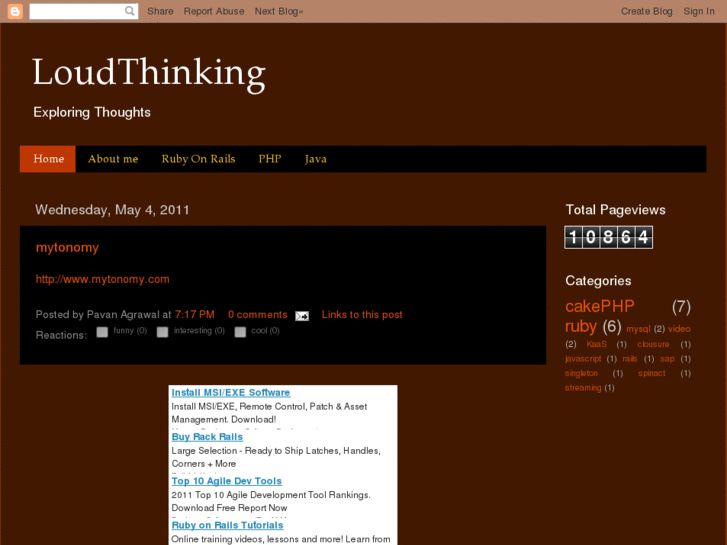Click the email post envelope icon
The width and height of the screenshot is (727, 545).
pos(302,316)
